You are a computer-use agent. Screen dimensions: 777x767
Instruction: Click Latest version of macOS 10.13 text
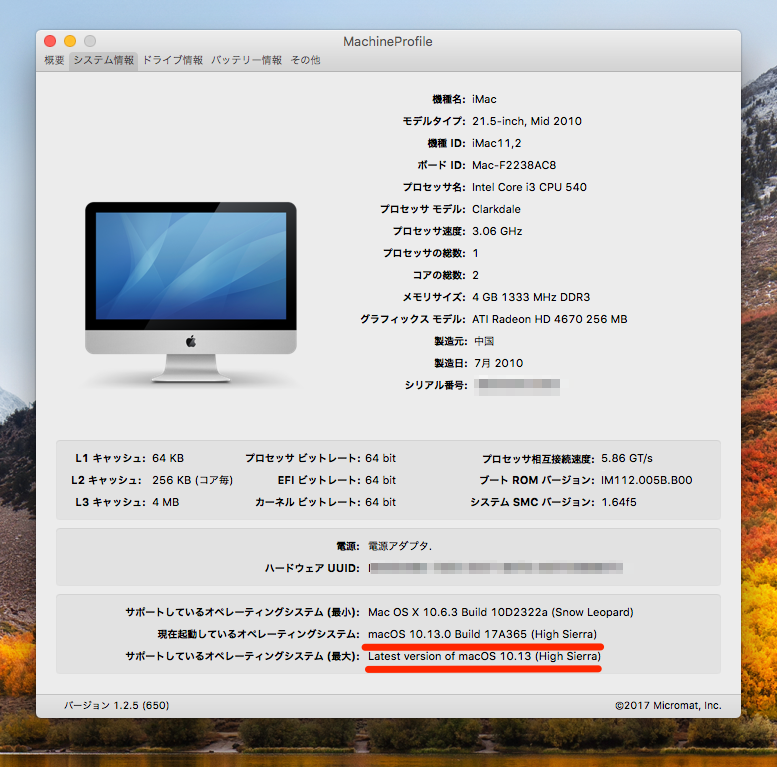[484, 656]
